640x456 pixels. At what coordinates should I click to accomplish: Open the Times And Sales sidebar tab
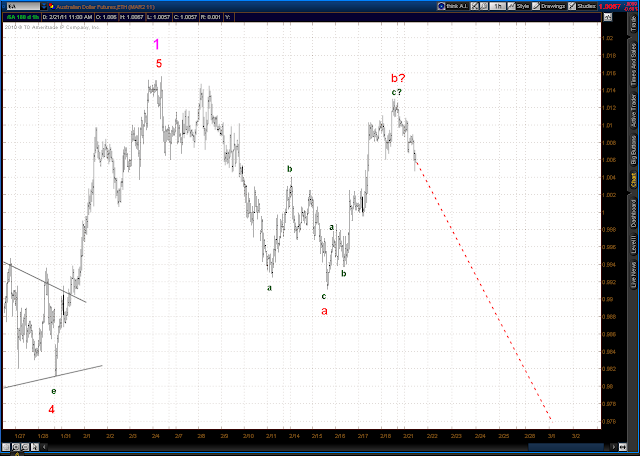click(x=633, y=64)
